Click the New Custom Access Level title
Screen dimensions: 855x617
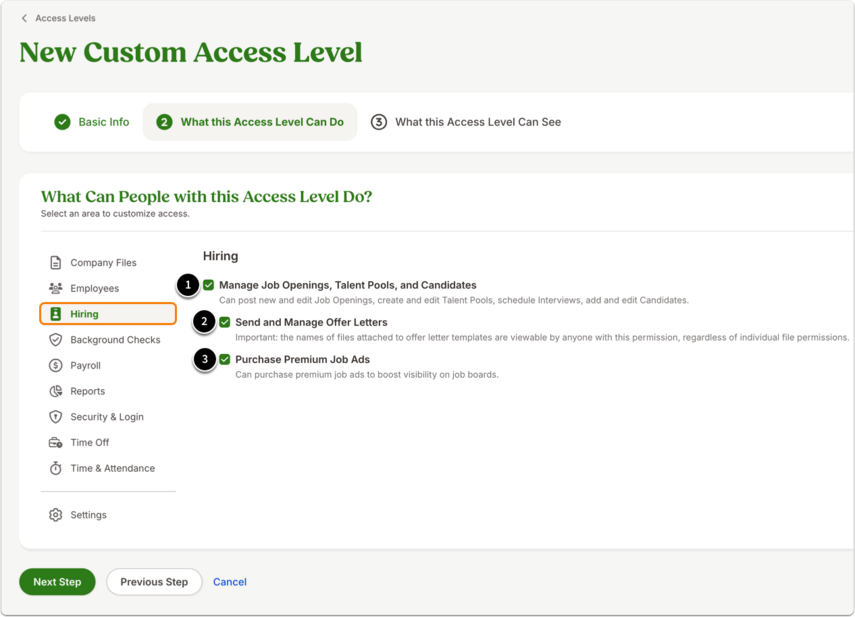coord(191,52)
